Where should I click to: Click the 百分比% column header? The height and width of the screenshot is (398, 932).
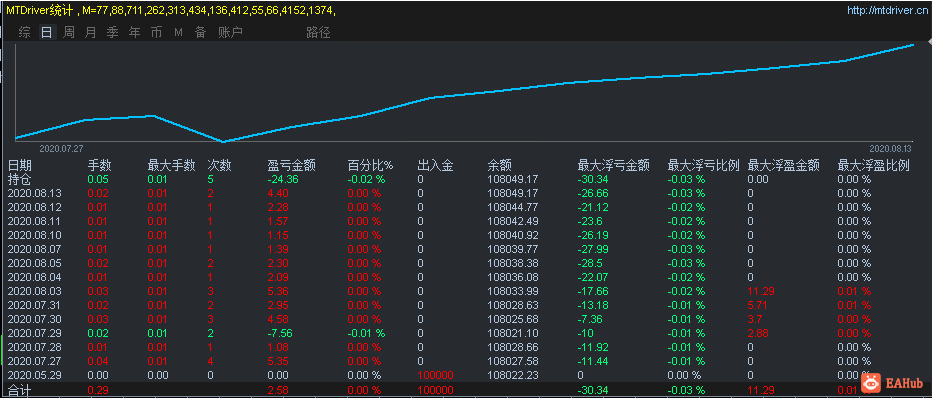370,165
